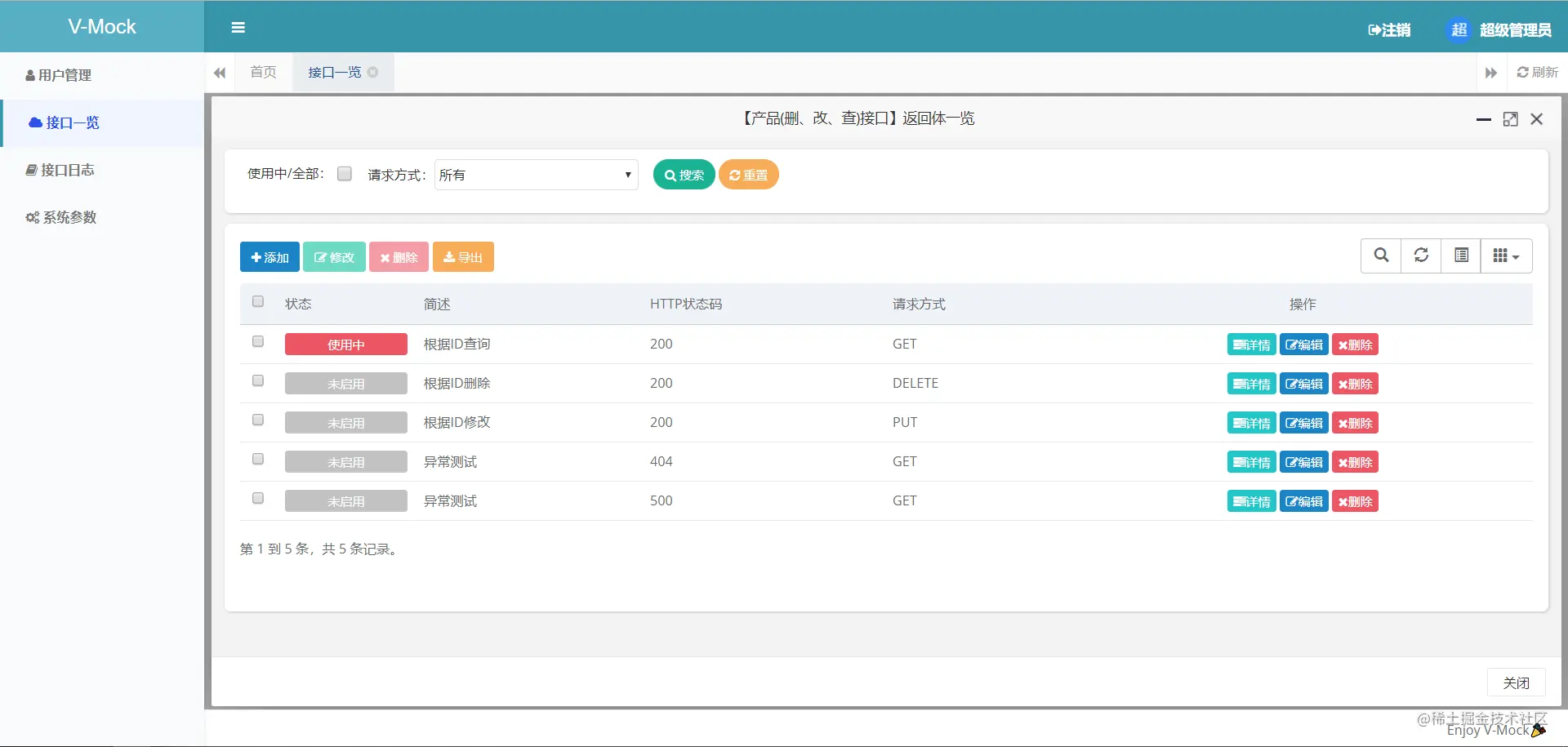Image resolution: width=1568 pixels, height=747 pixels.
Task: Open the columns grid dropdown
Action: coord(1506,256)
